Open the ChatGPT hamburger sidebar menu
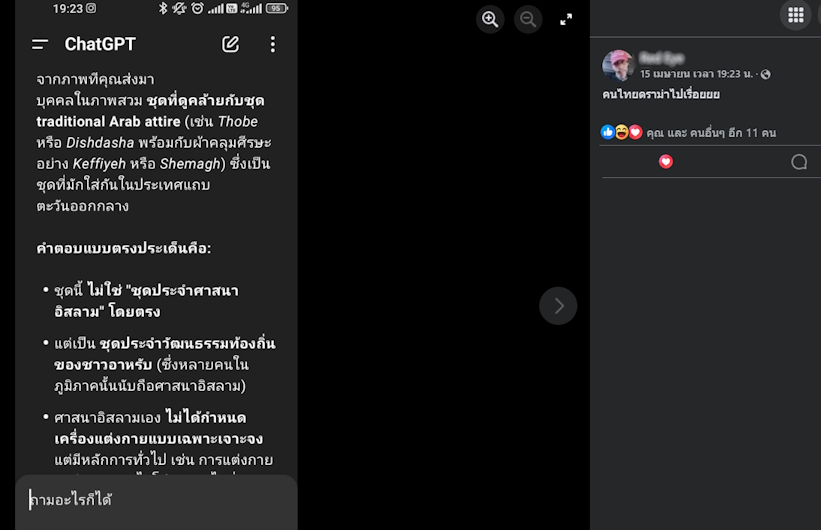The height and width of the screenshot is (530, 821). pos(40,45)
